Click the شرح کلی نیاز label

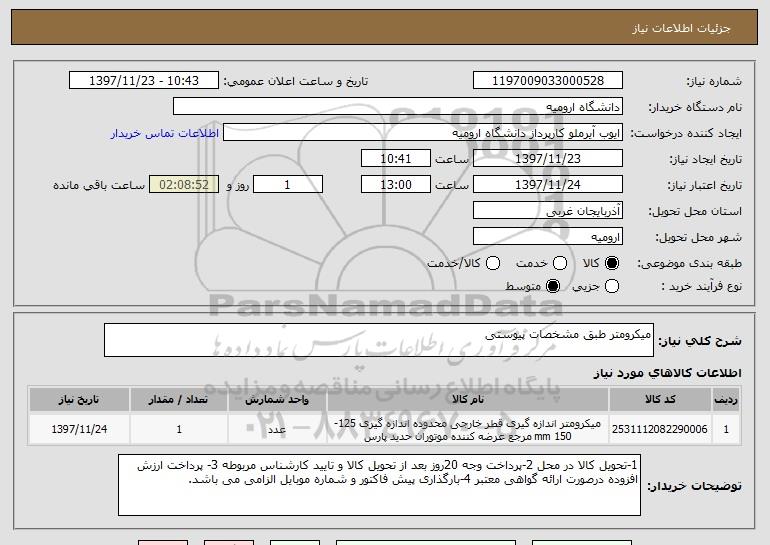pyautogui.click(x=700, y=341)
